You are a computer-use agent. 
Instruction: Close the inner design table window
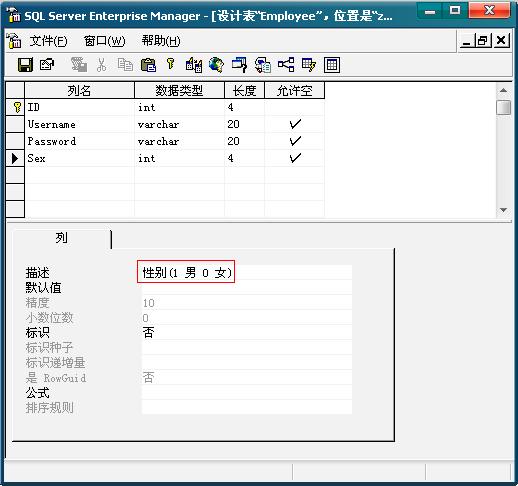(501, 41)
